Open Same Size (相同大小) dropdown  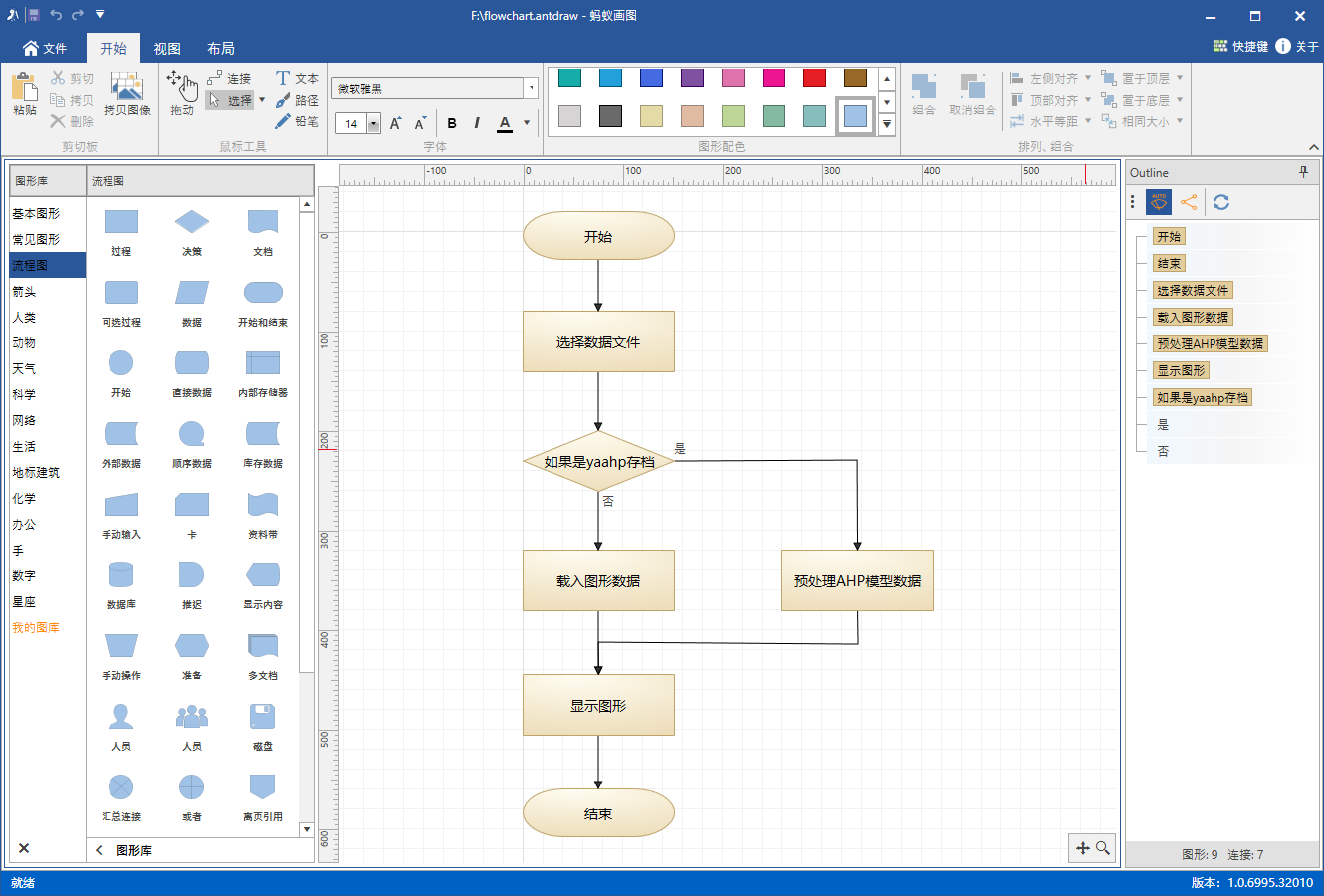click(1180, 121)
